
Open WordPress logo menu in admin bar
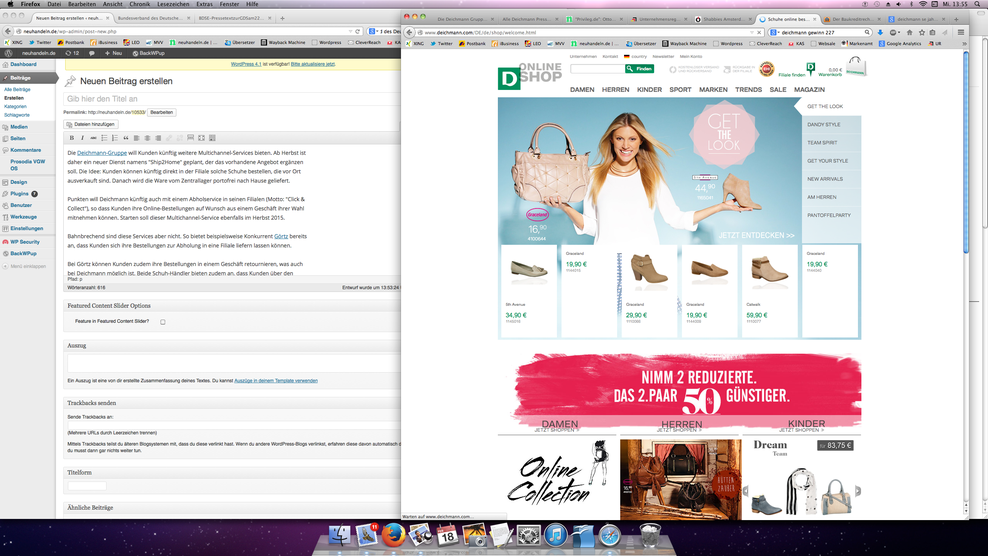[9, 53]
